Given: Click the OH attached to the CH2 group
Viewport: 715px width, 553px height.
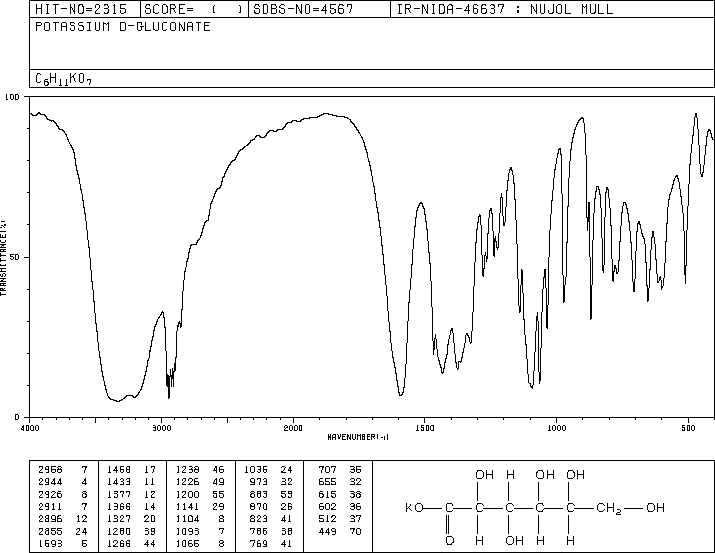Looking at the screenshot, I should [655, 507].
